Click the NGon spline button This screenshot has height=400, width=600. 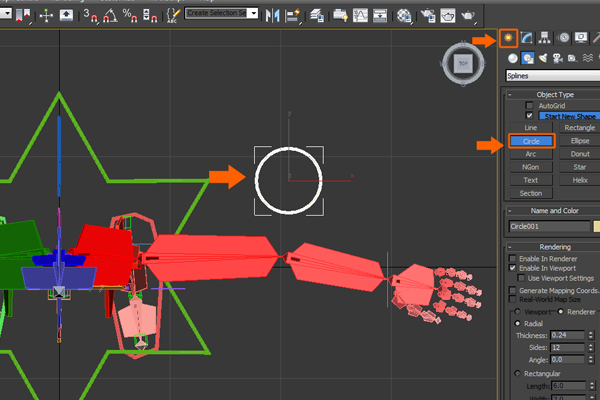tap(531, 167)
